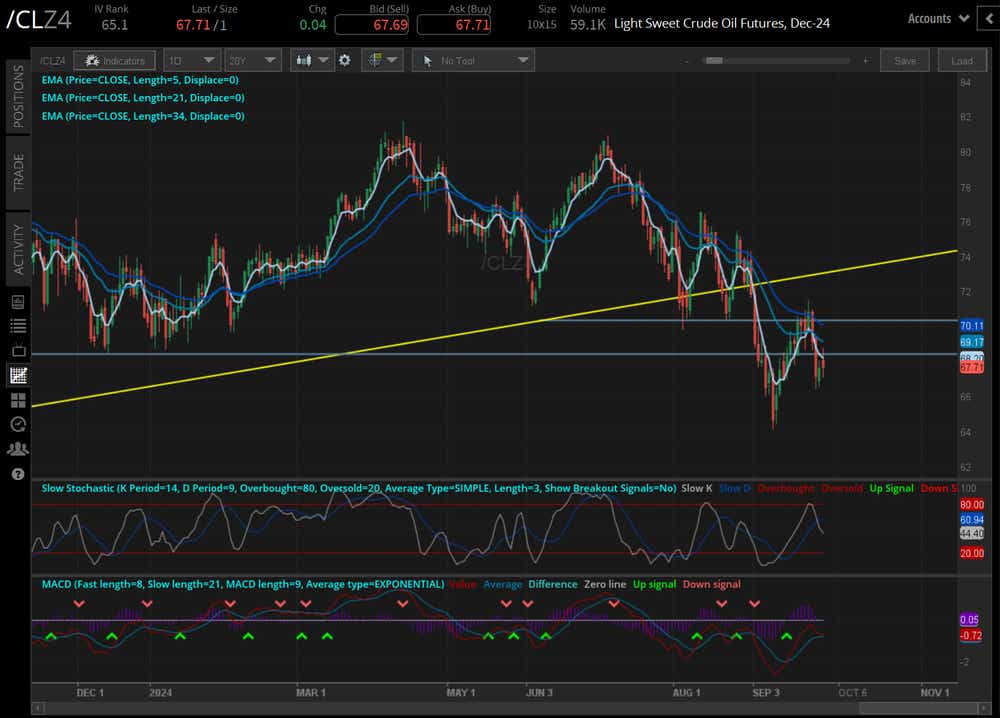Click the MAR 1 date axis label

click(x=311, y=692)
